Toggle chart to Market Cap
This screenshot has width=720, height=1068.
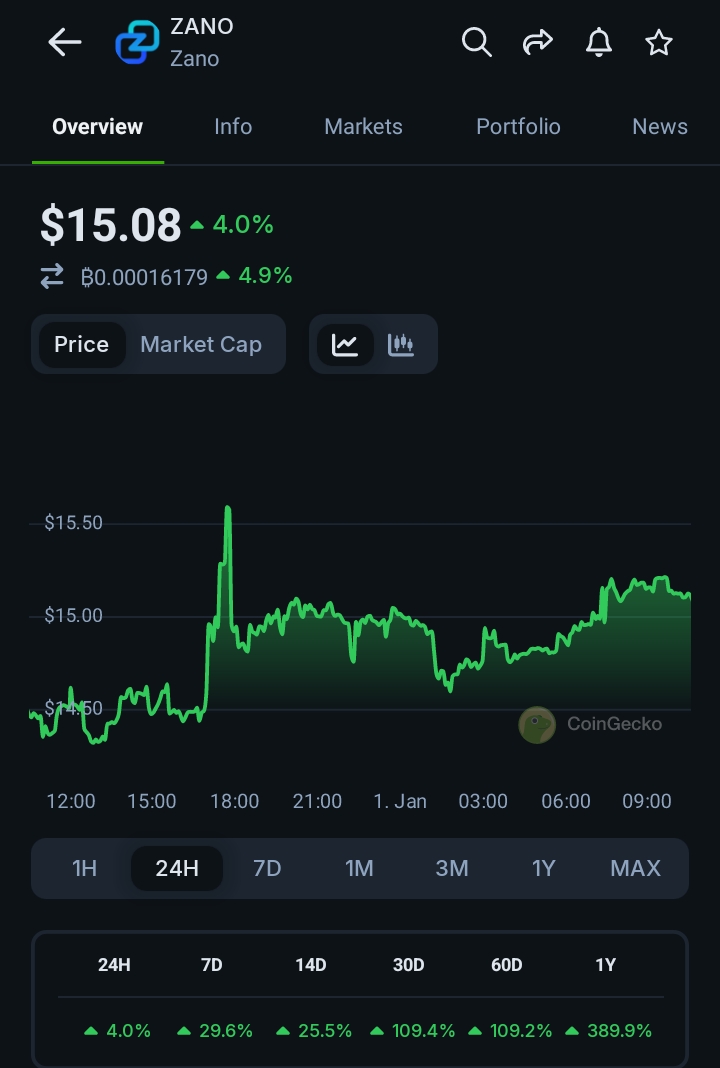pyautogui.click(x=201, y=344)
